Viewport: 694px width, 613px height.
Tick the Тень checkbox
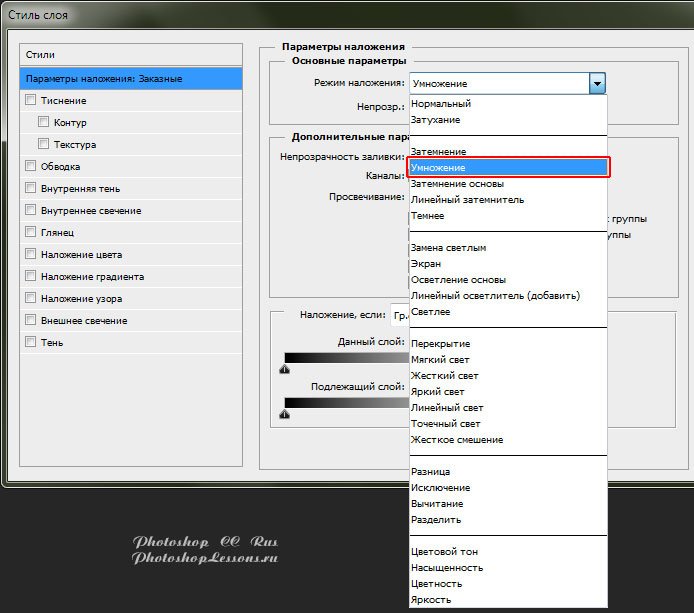coord(31,342)
